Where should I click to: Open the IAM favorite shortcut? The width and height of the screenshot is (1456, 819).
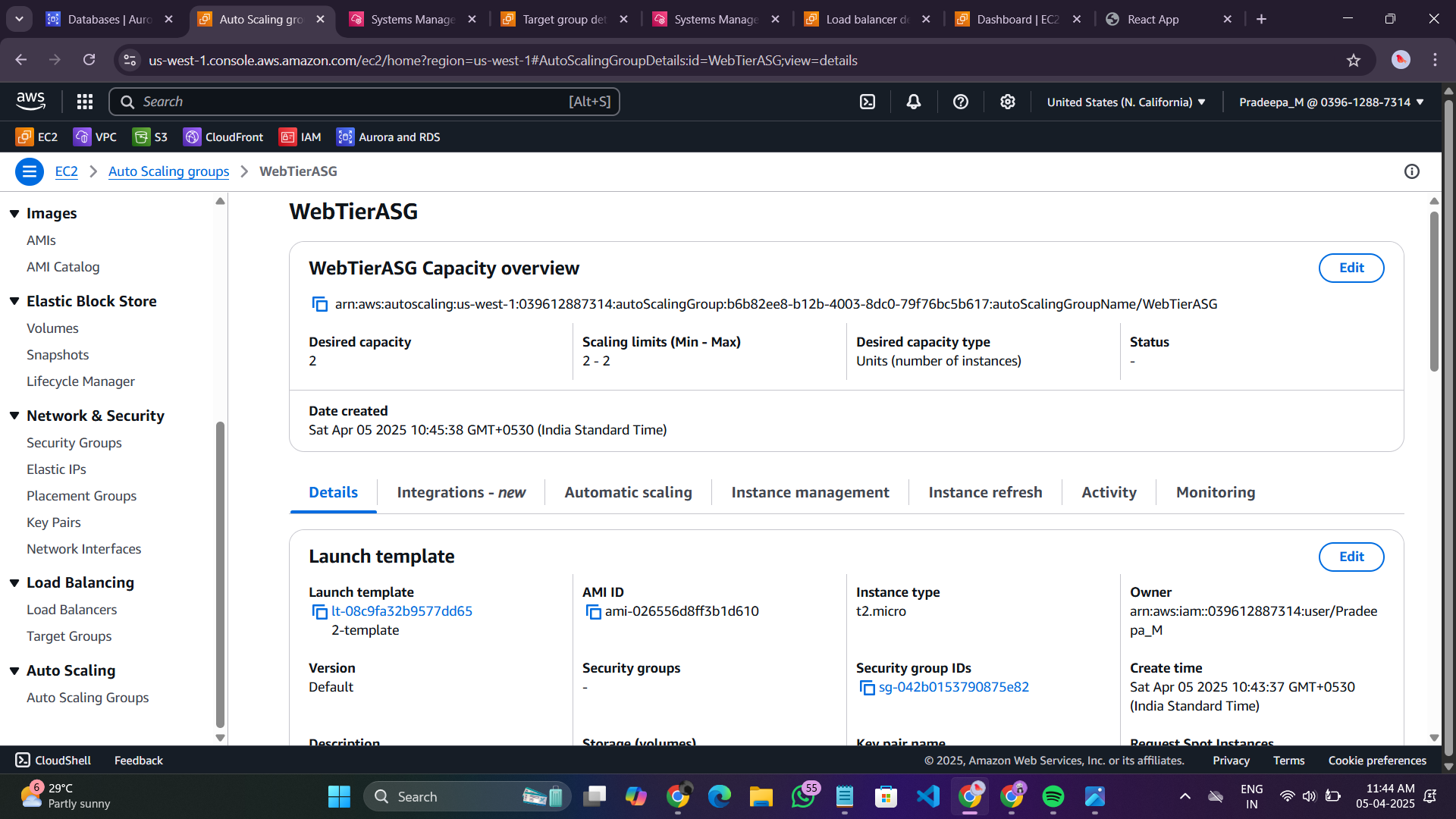(300, 136)
